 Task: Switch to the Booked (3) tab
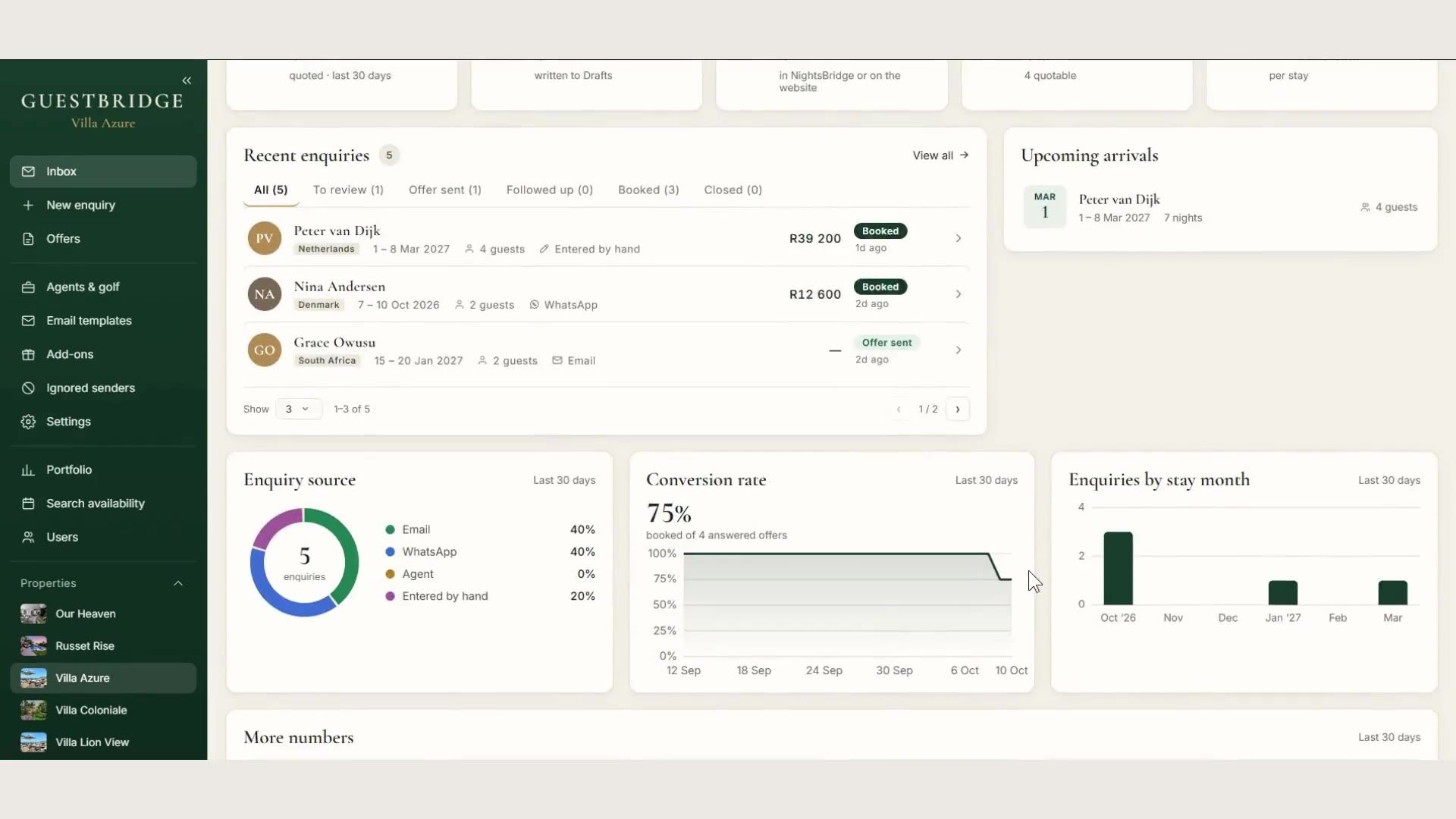tap(648, 190)
